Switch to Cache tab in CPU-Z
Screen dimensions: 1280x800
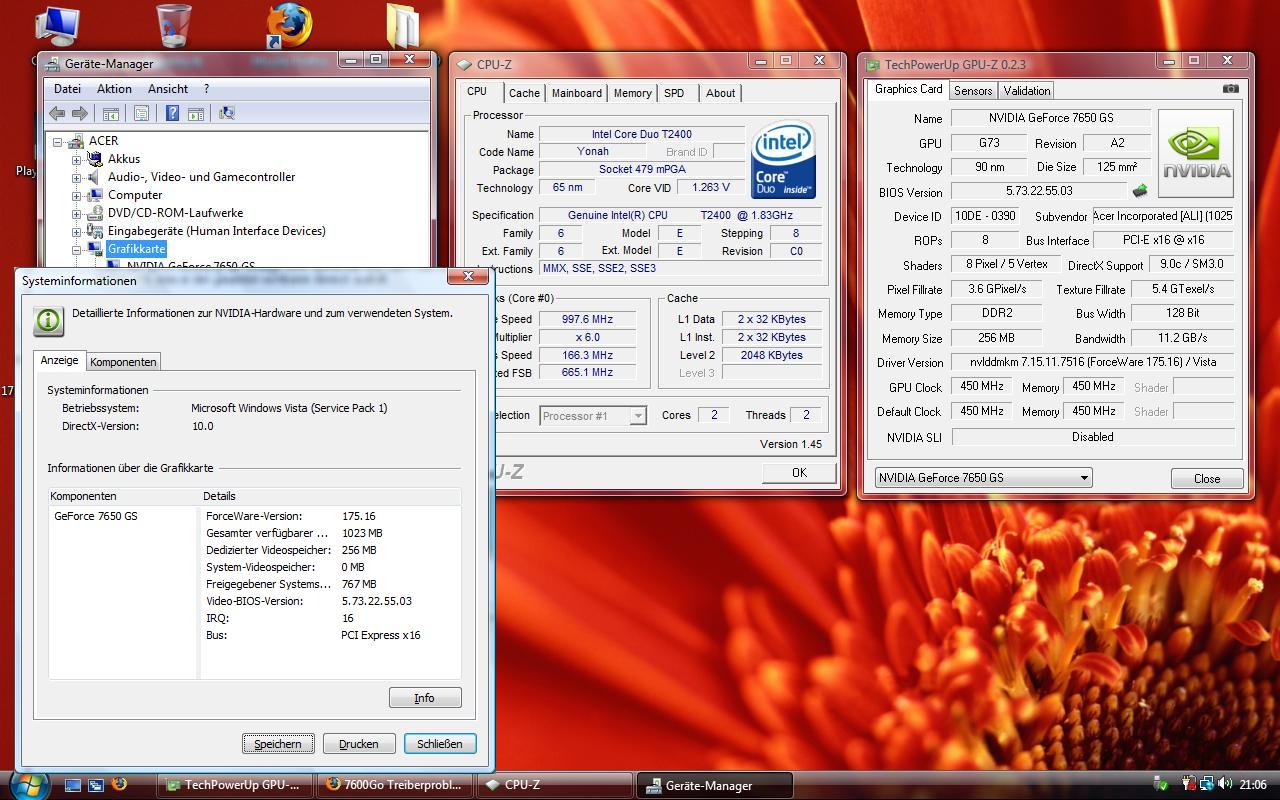coord(524,93)
